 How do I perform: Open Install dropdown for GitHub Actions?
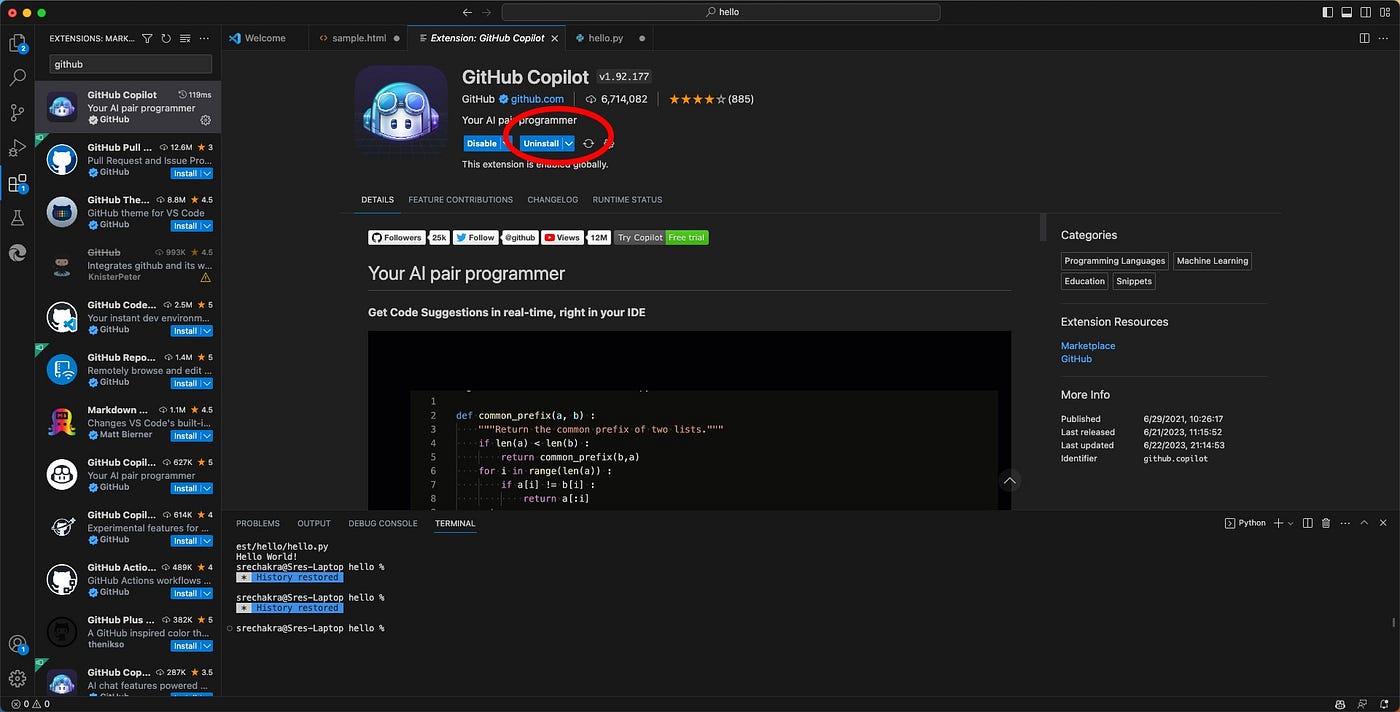tap(206, 593)
